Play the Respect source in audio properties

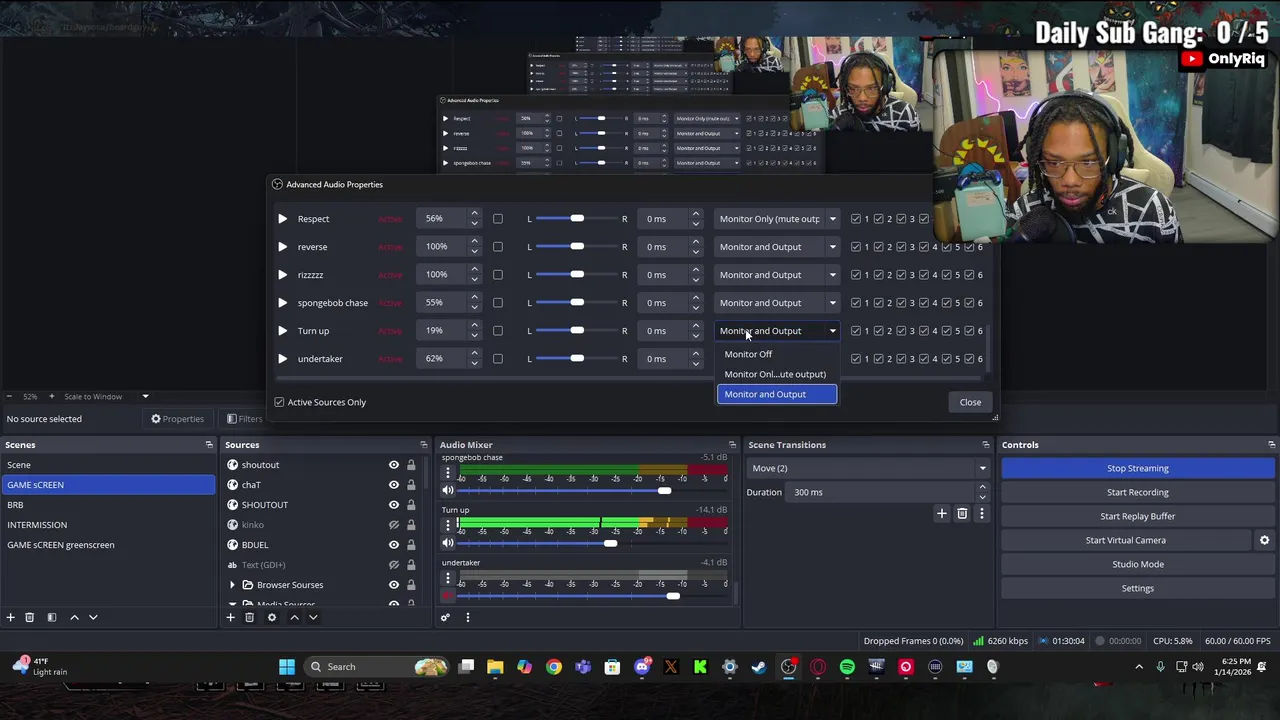pyautogui.click(x=282, y=219)
